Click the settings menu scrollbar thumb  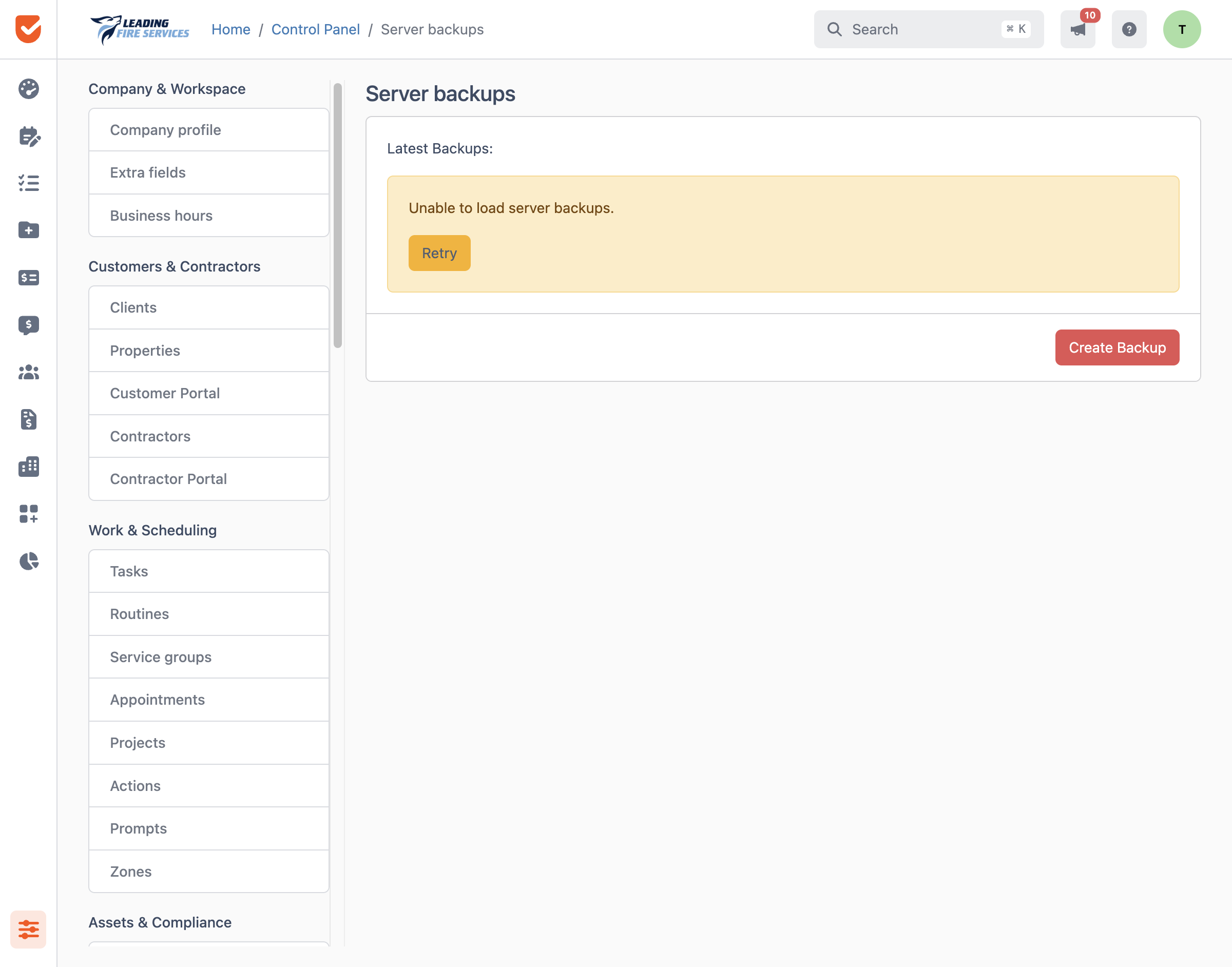tap(337, 215)
